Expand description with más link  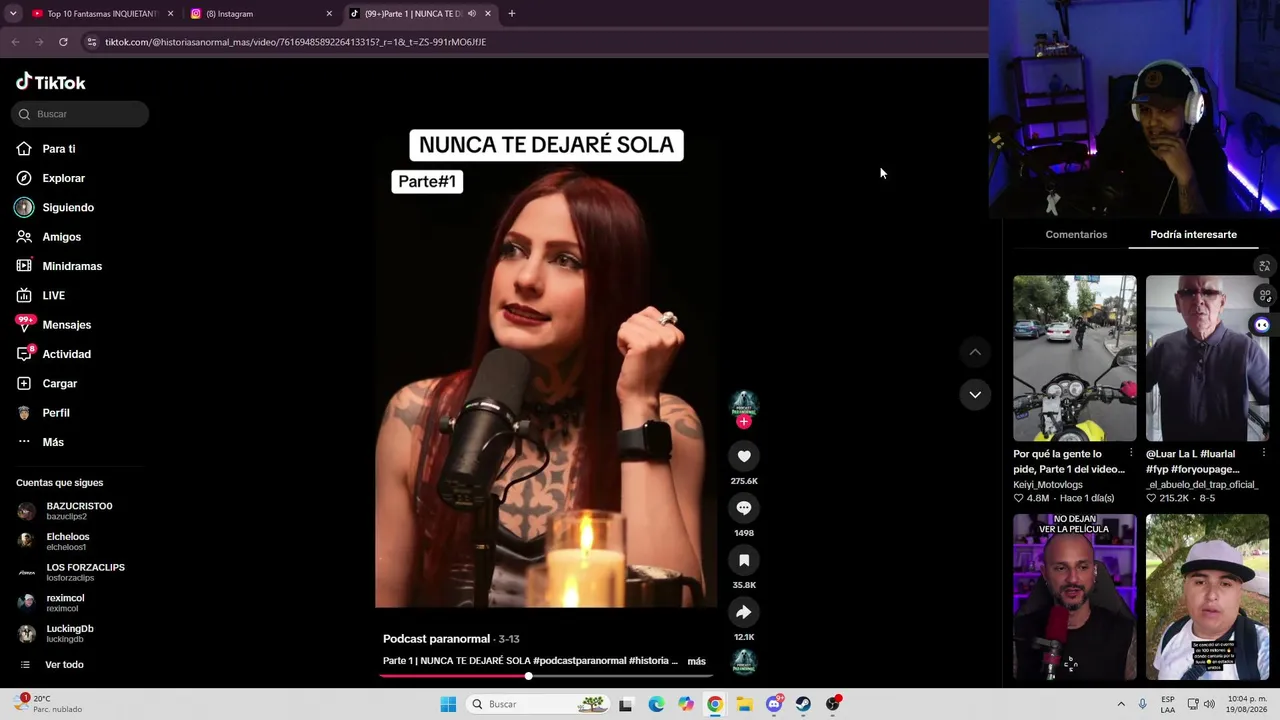[x=697, y=661]
